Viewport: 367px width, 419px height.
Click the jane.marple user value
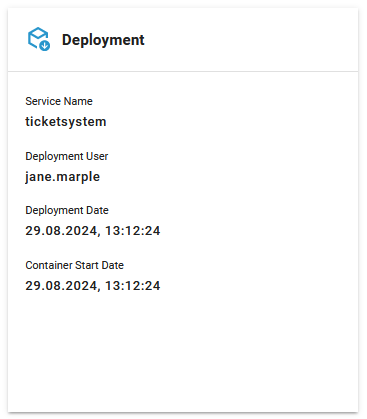pos(63,177)
